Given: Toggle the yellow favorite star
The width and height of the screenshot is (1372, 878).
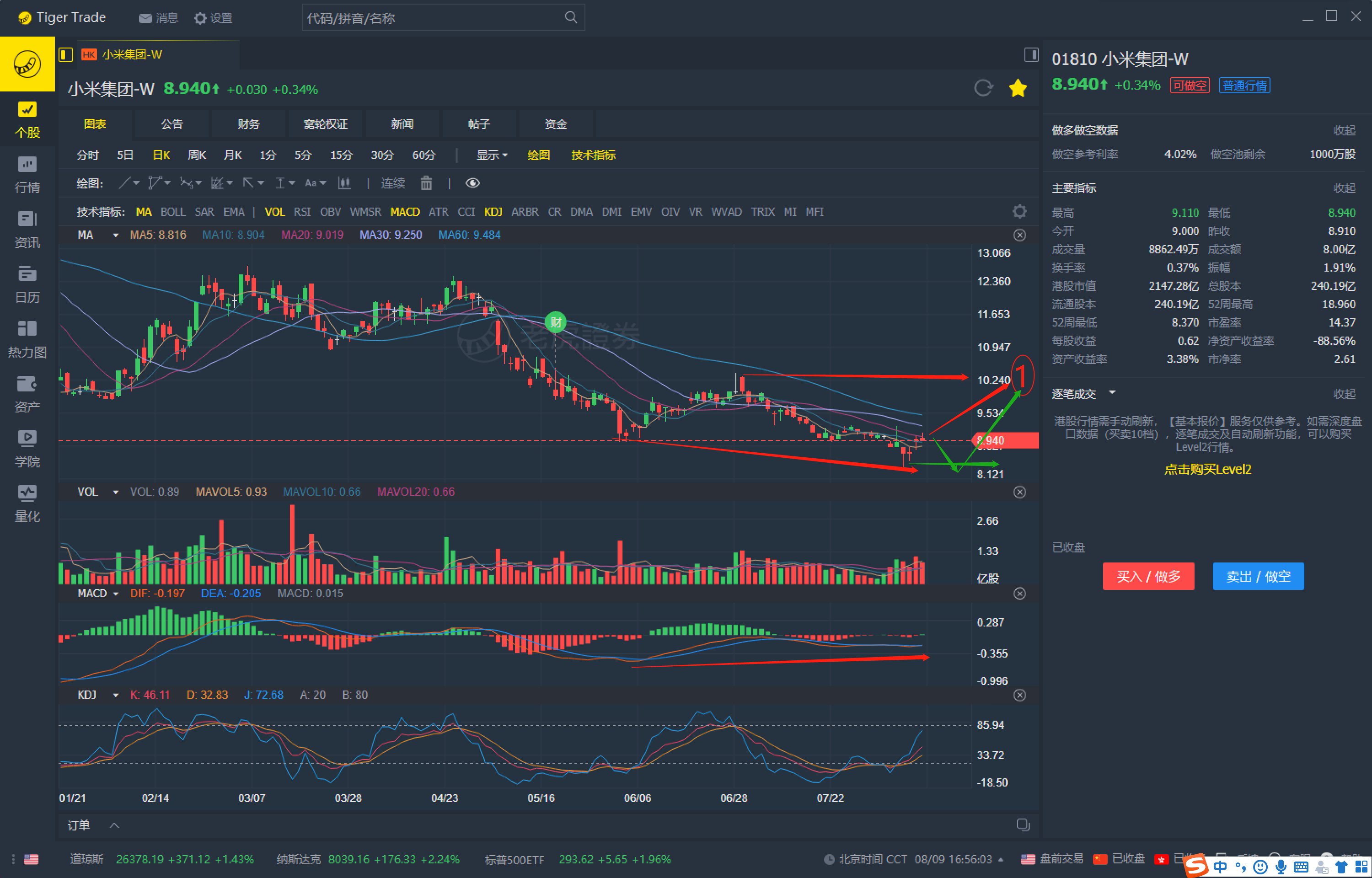Looking at the screenshot, I should [1018, 88].
